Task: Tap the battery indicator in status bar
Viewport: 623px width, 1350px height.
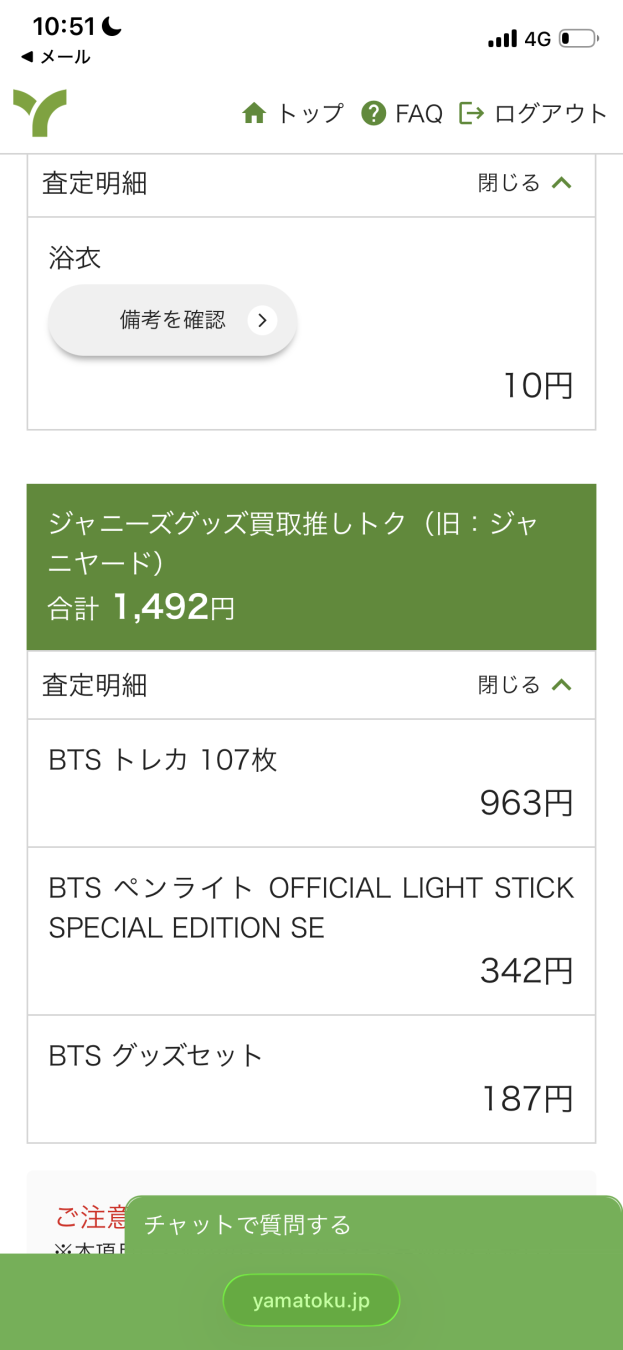Action: coord(578,39)
